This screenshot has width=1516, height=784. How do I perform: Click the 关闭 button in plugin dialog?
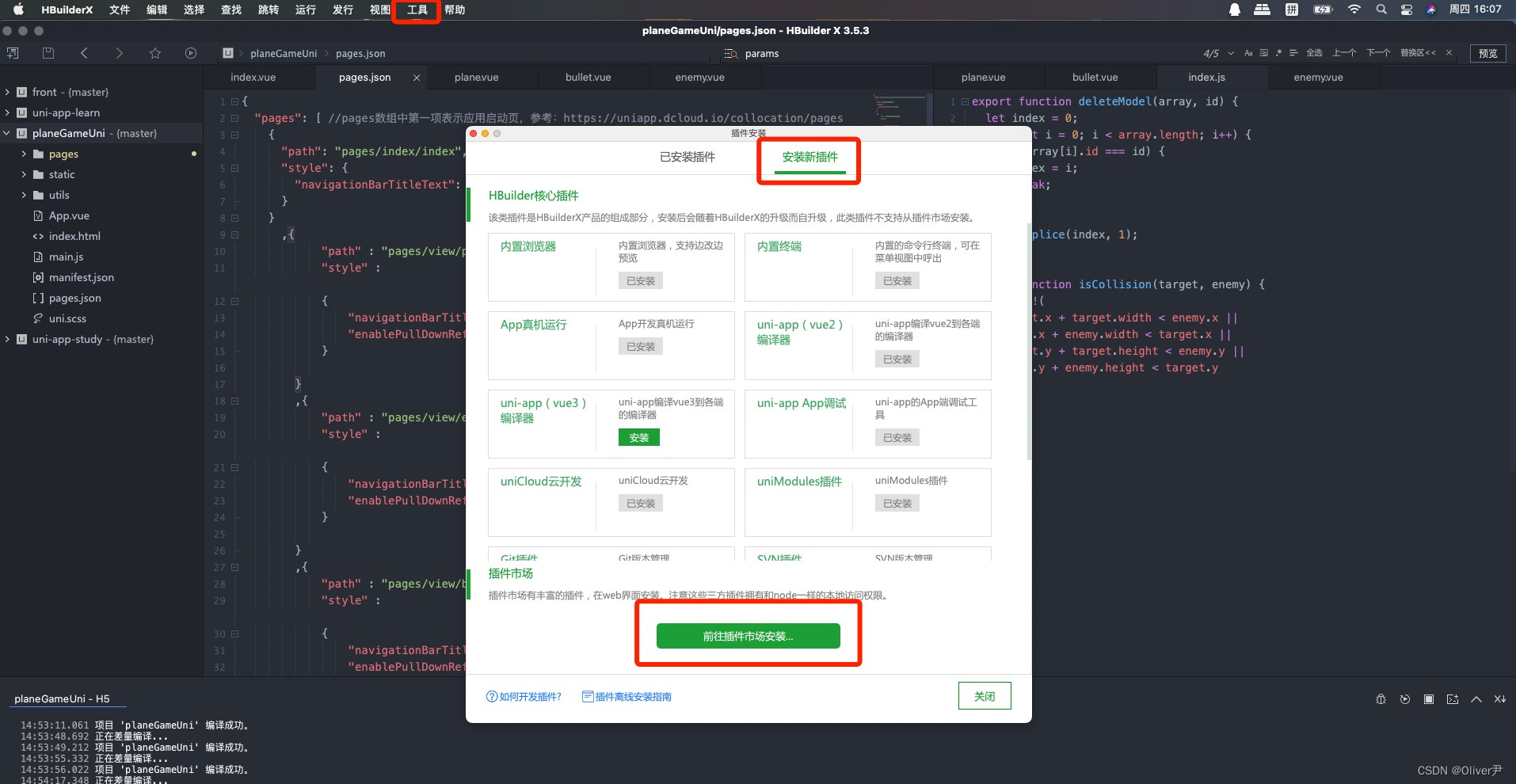coord(985,696)
